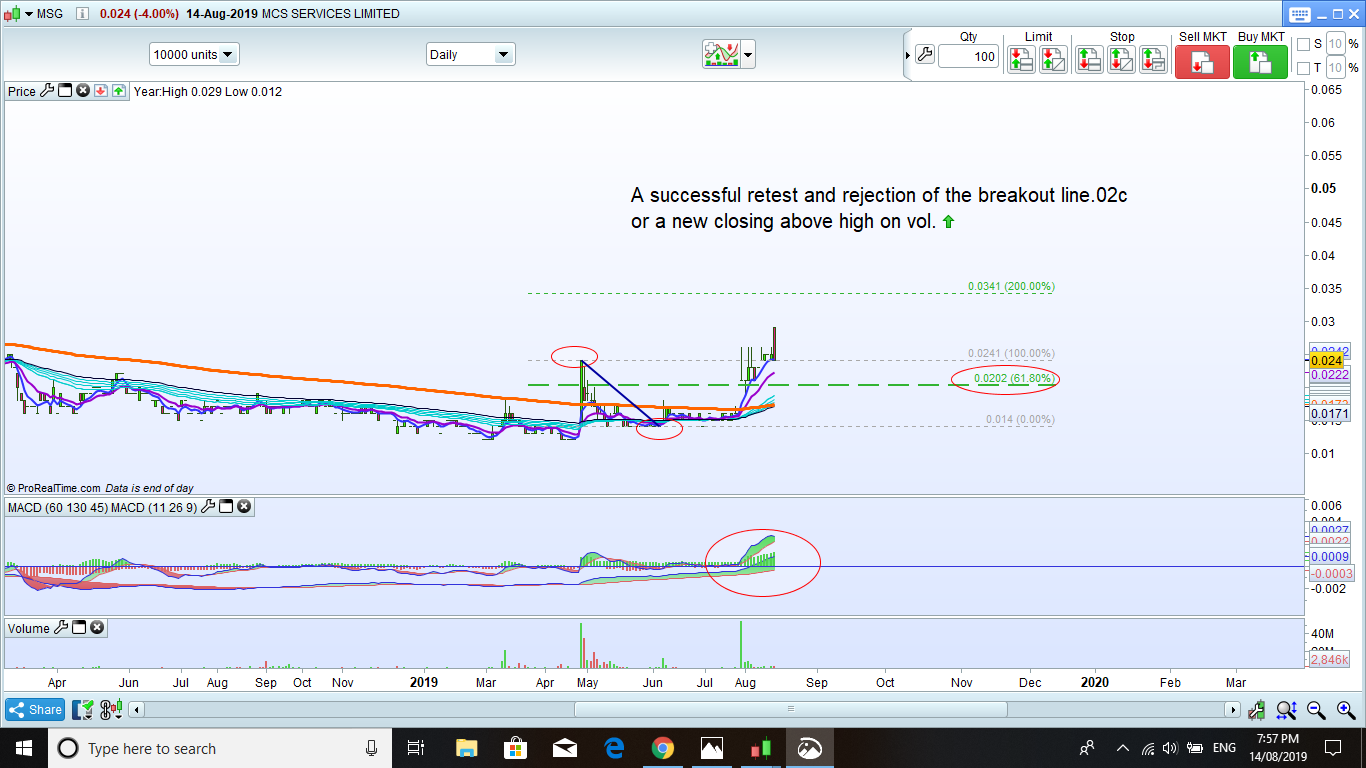Image resolution: width=1366 pixels, height=768 pixels.
Task: Collapse the trading toolbar arrow
Action: click(x=908, y=55)
